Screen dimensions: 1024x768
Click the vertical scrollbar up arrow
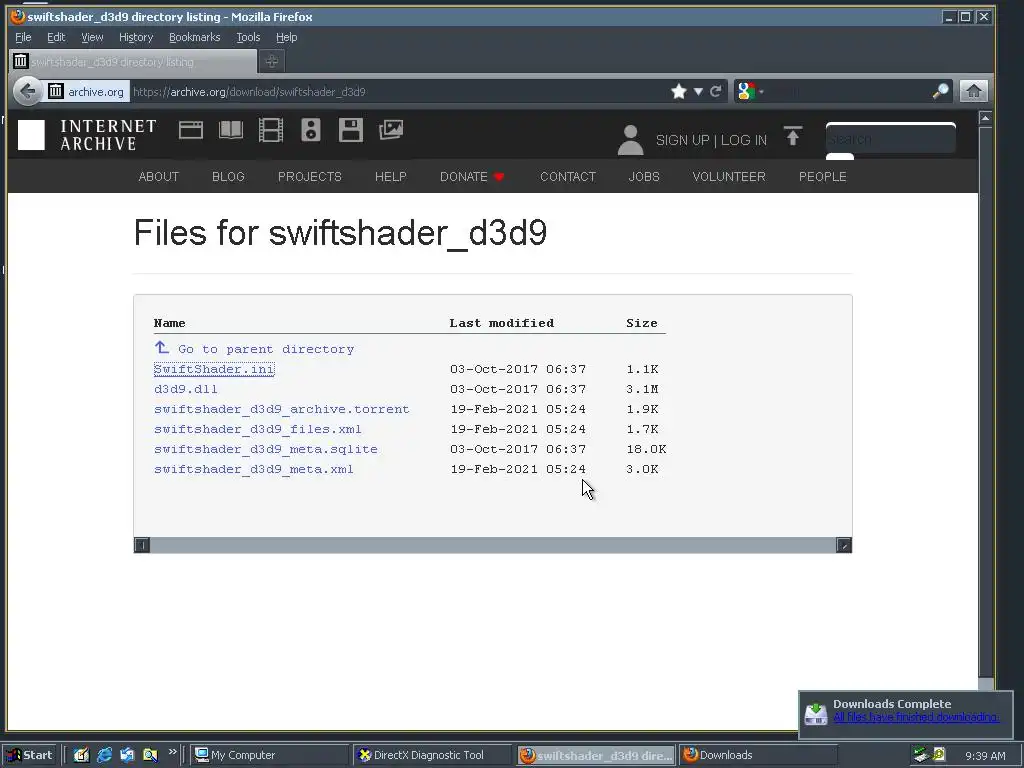(x=985, y=118)
